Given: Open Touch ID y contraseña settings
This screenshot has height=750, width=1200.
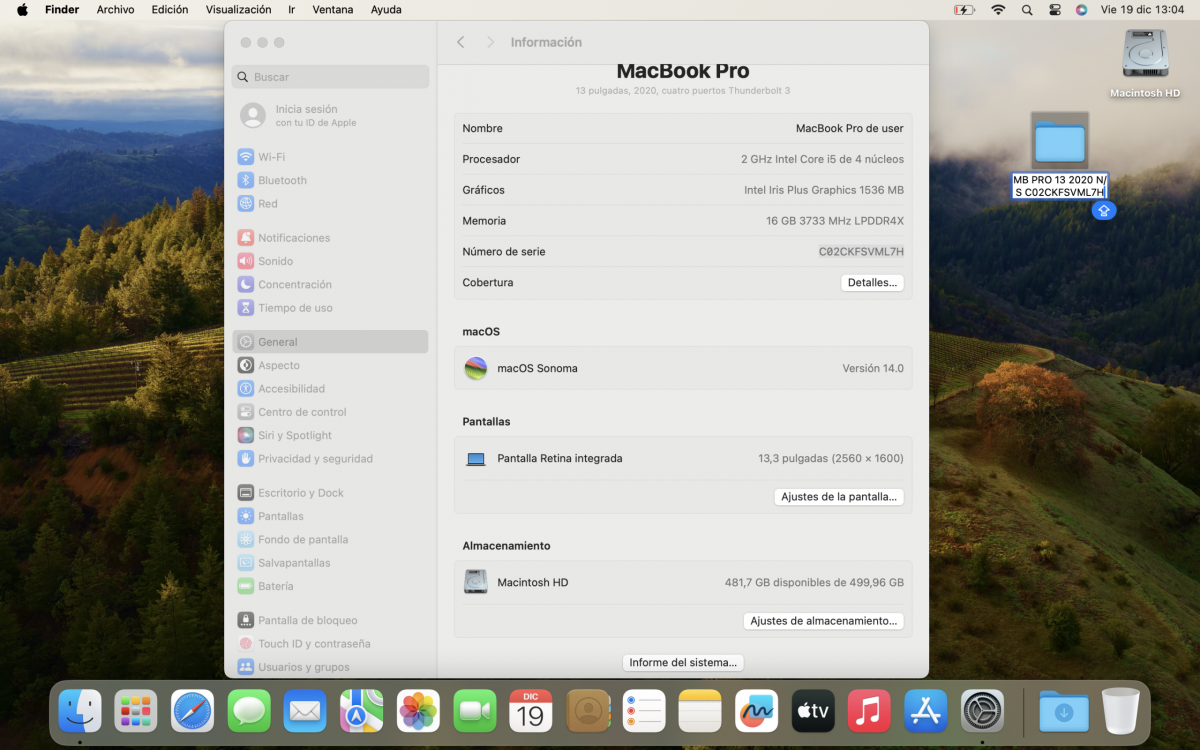Looking at the screenshot, I should [313, 644].
